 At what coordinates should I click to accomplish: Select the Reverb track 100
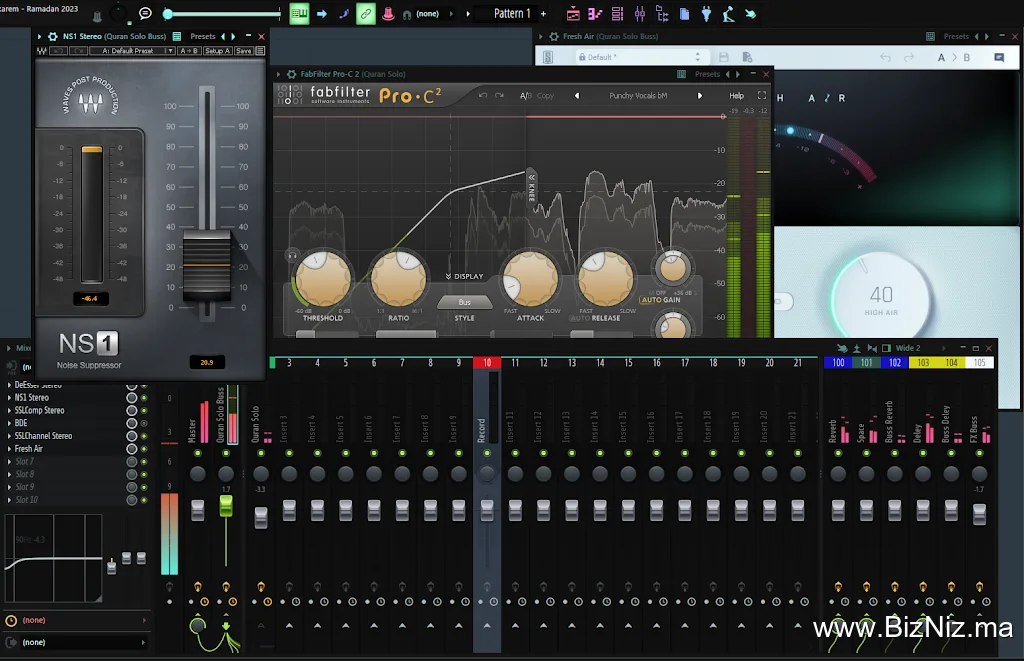tap(838, 363)
